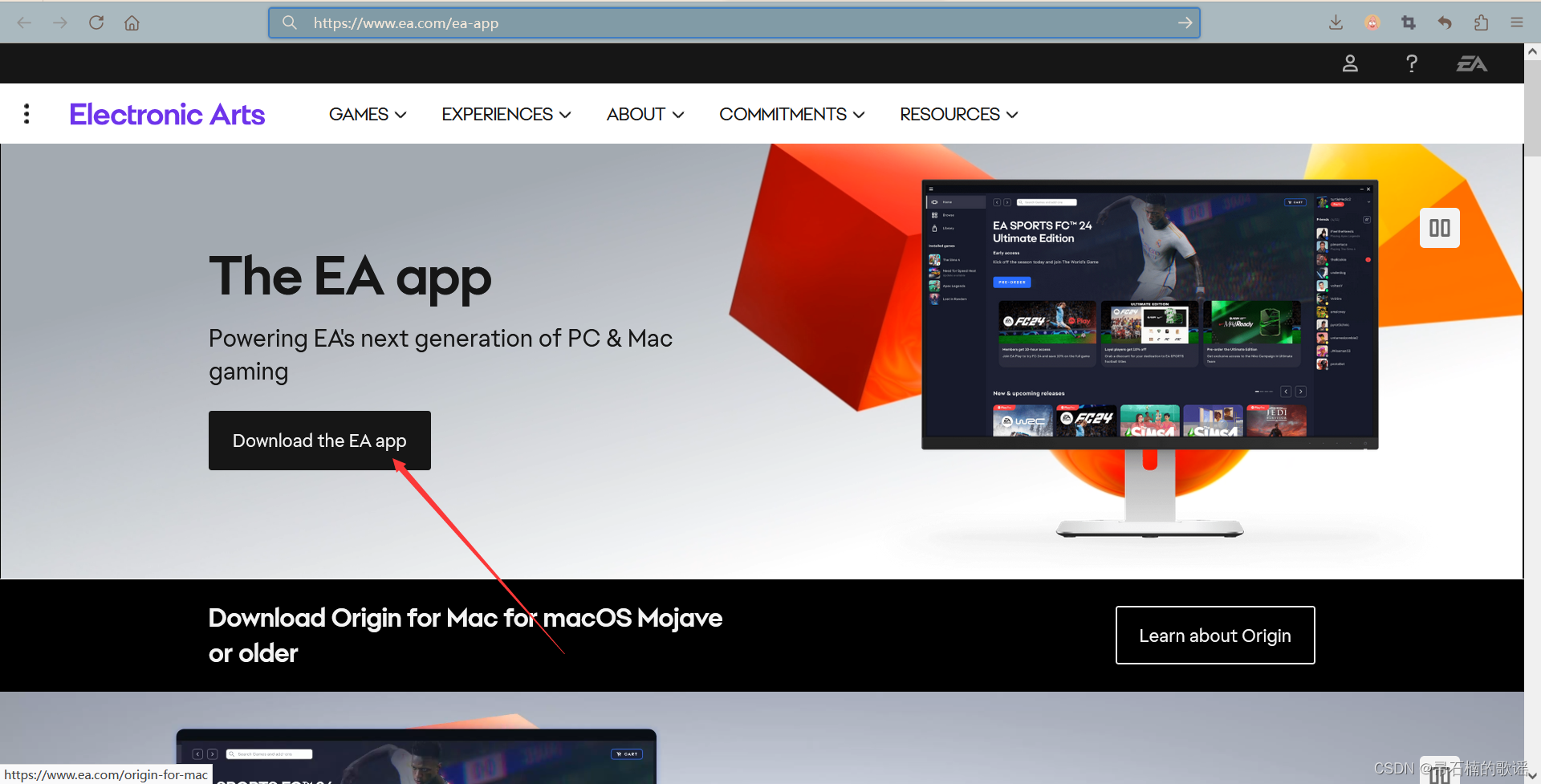Go to the browser home page icon
Viewport: 1541px width, 784px height.
coord(132,22)
